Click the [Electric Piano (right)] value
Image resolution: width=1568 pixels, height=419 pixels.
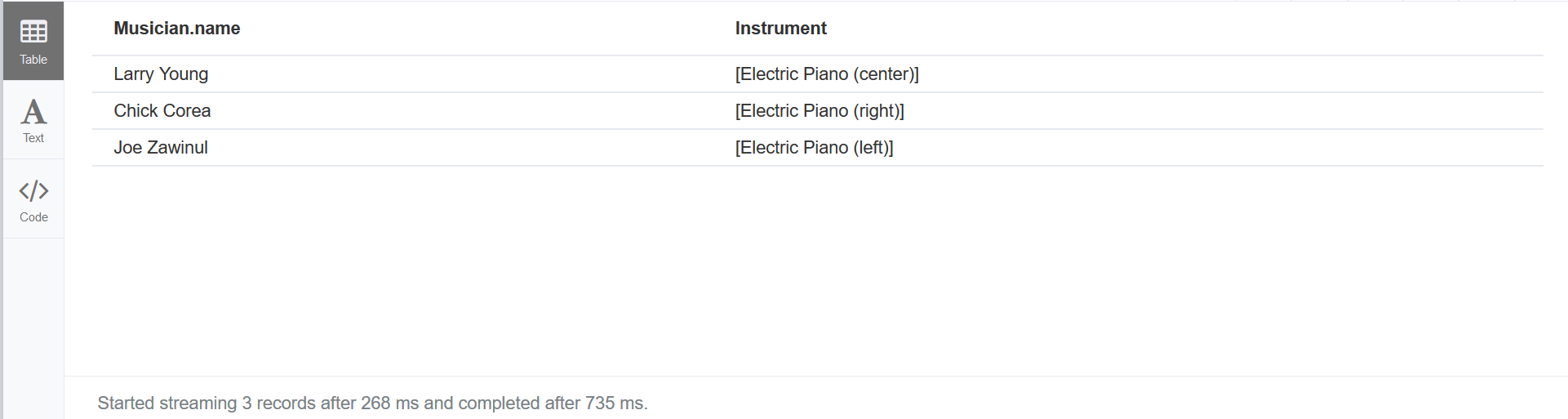click(820, 111)
